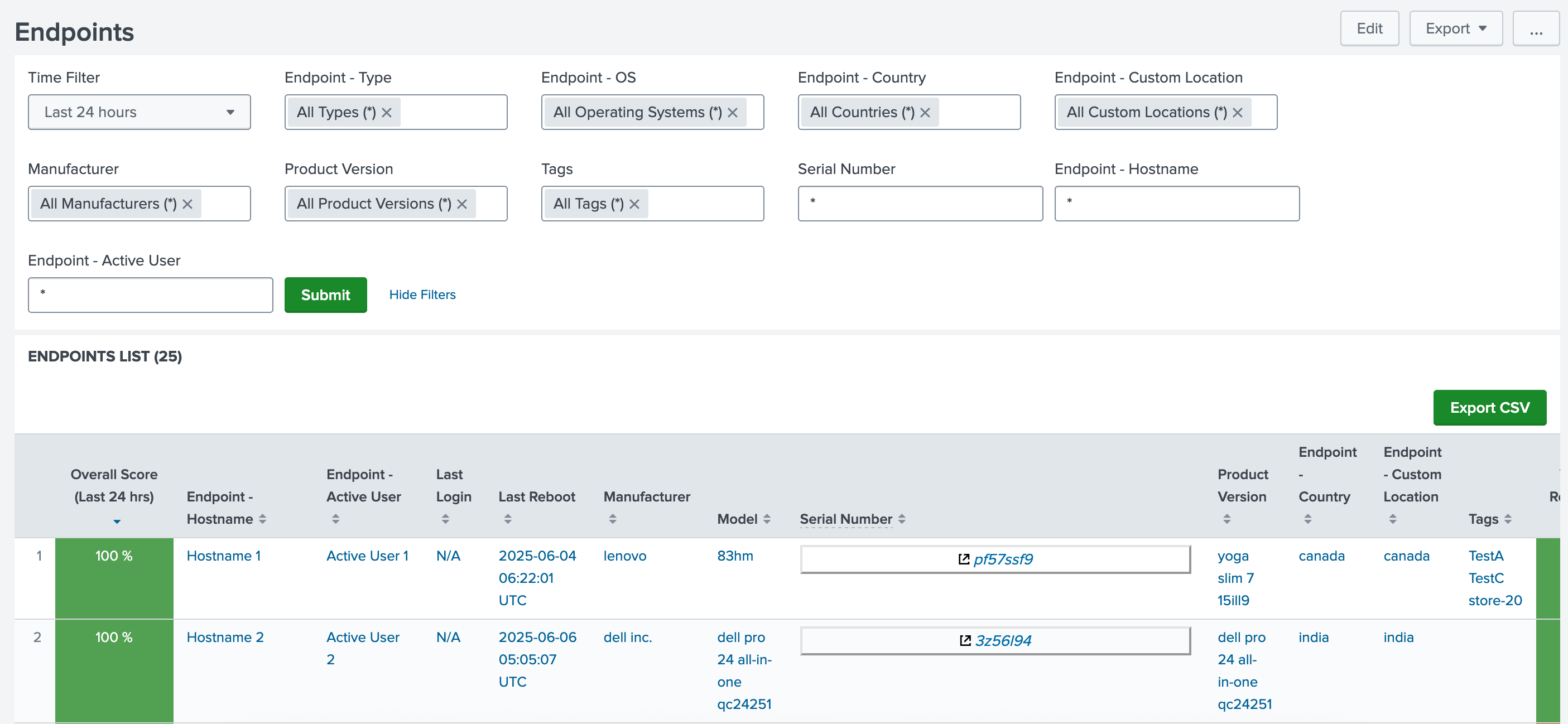Click the Export CSV button
The height and width of the screenshot is (724, 1568).
(x=1489, y=407)
